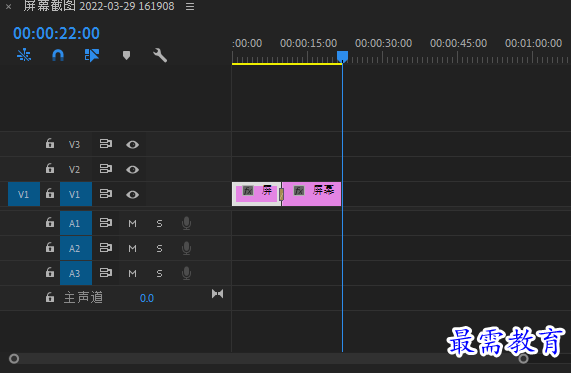The width and height of the screenshot is (571, 373).
Task: Add marker using shield marker icon
Action: 126,55
